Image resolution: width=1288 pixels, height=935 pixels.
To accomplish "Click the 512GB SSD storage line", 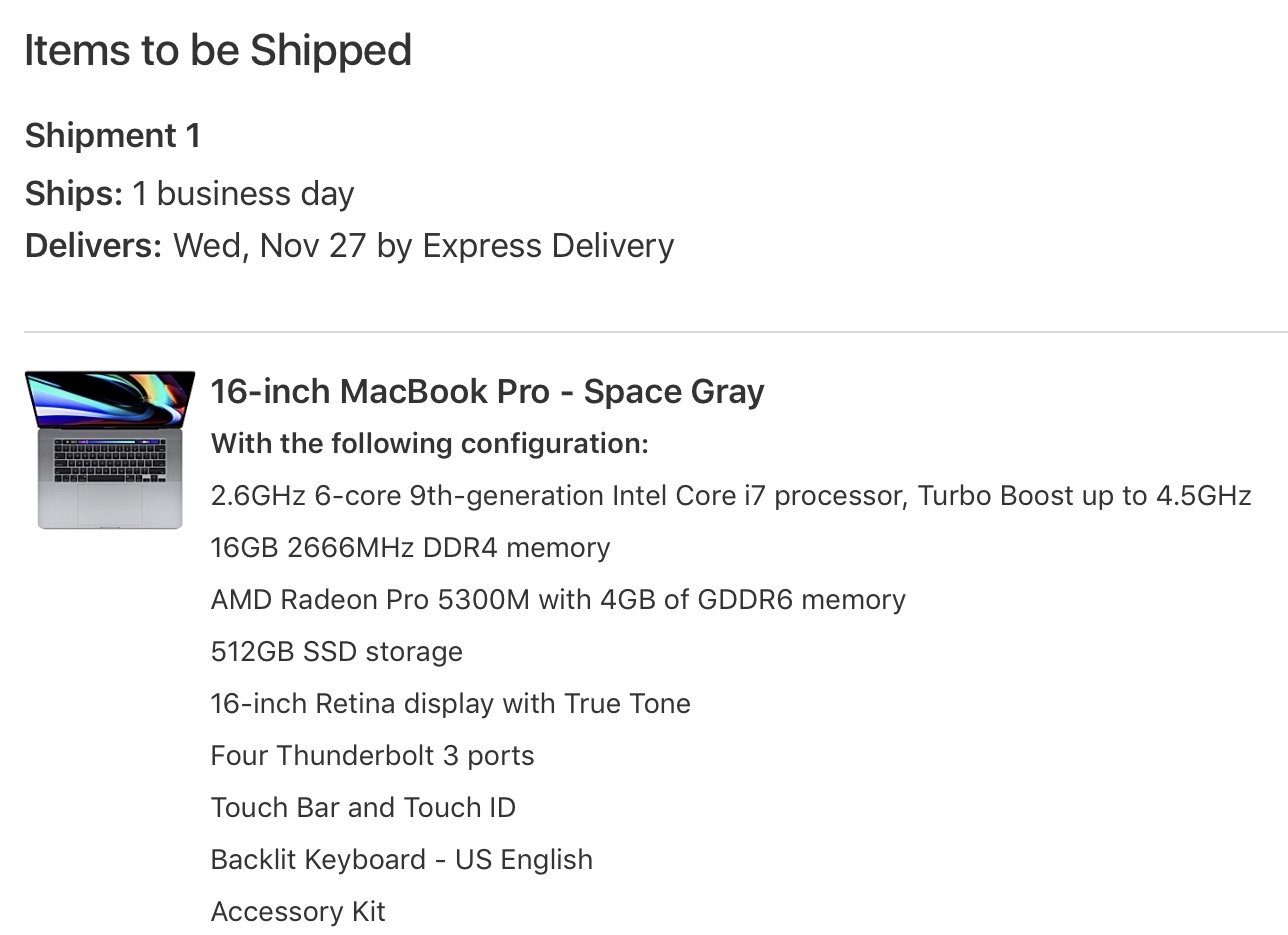I will coord(337,652).
